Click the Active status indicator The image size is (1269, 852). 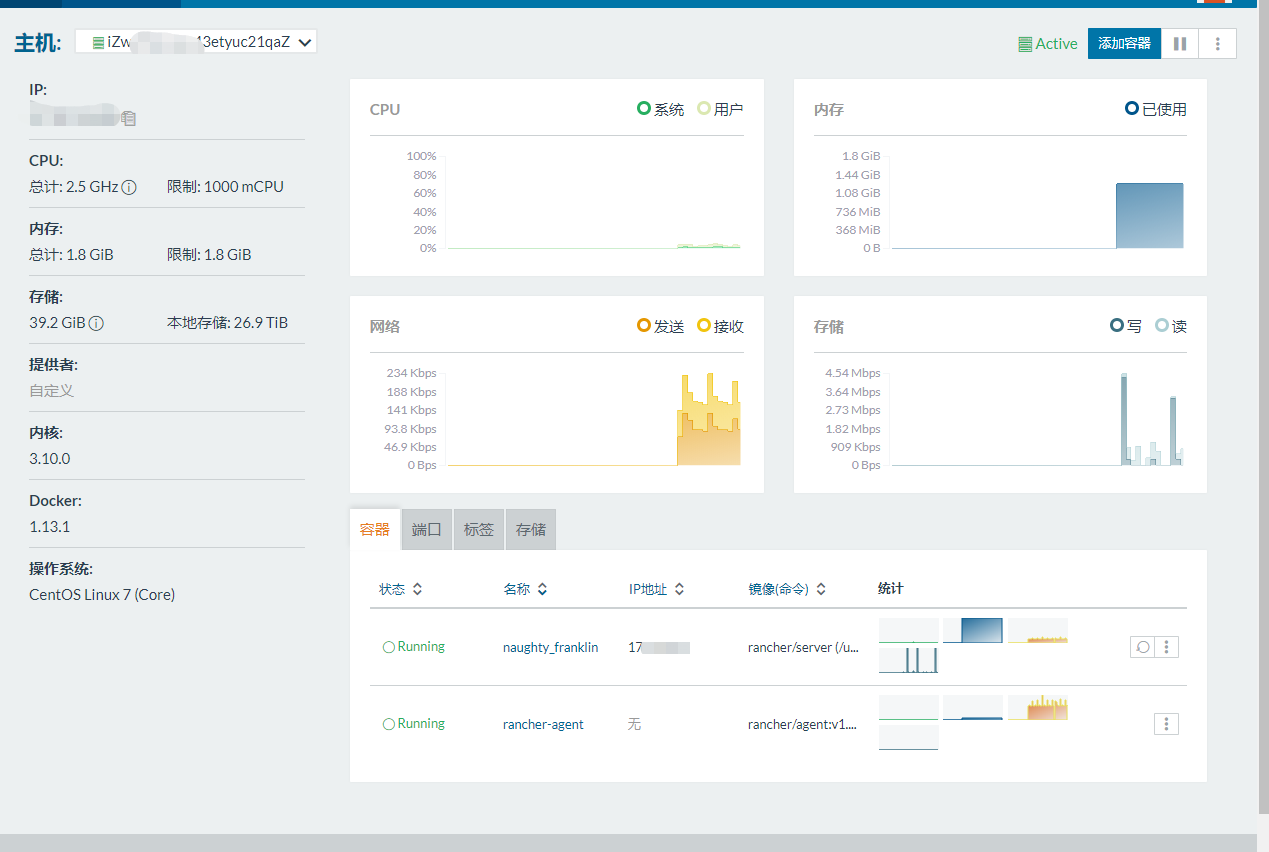coord(1047,44)
